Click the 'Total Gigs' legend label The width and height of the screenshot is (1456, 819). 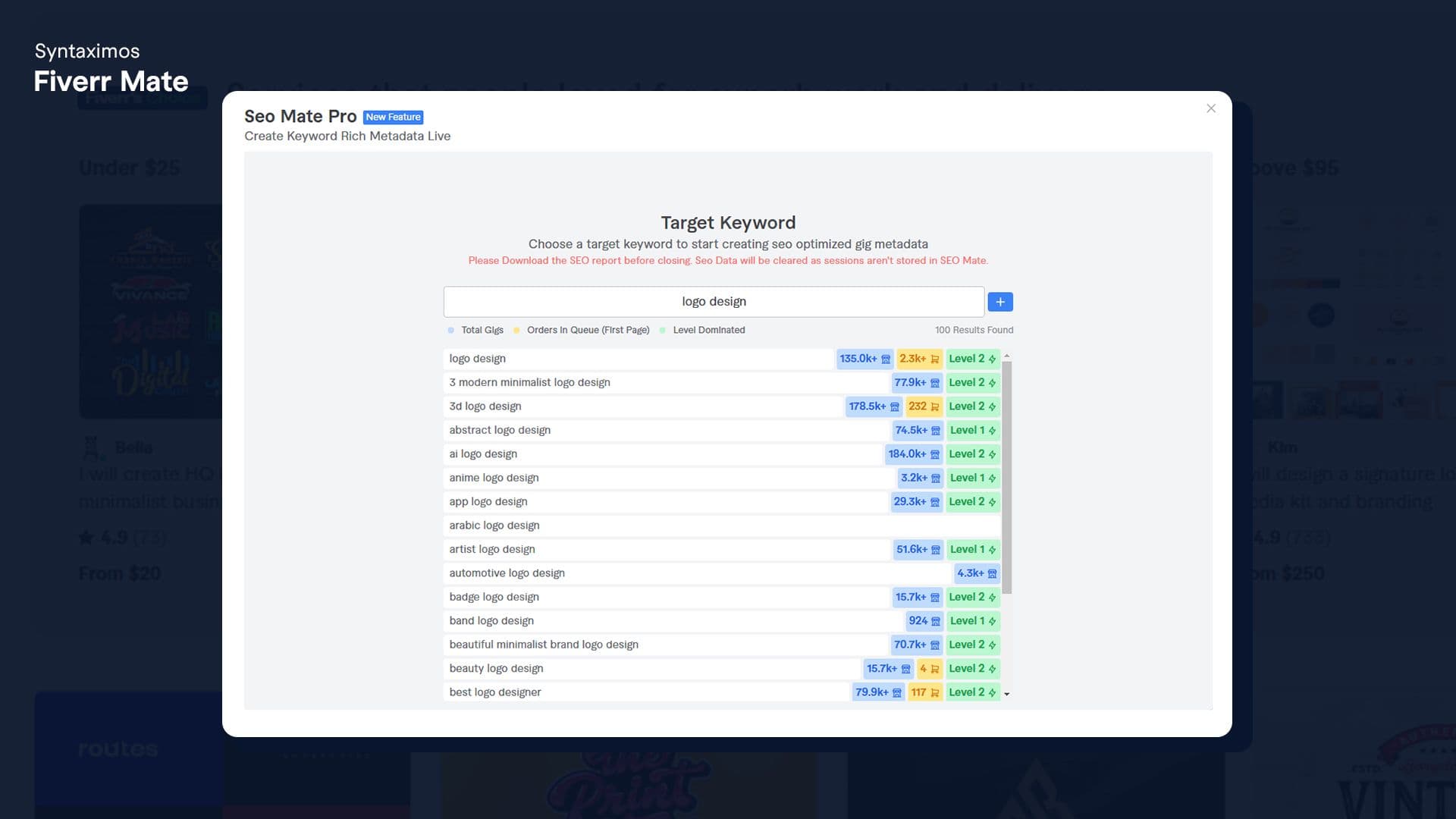482,330
